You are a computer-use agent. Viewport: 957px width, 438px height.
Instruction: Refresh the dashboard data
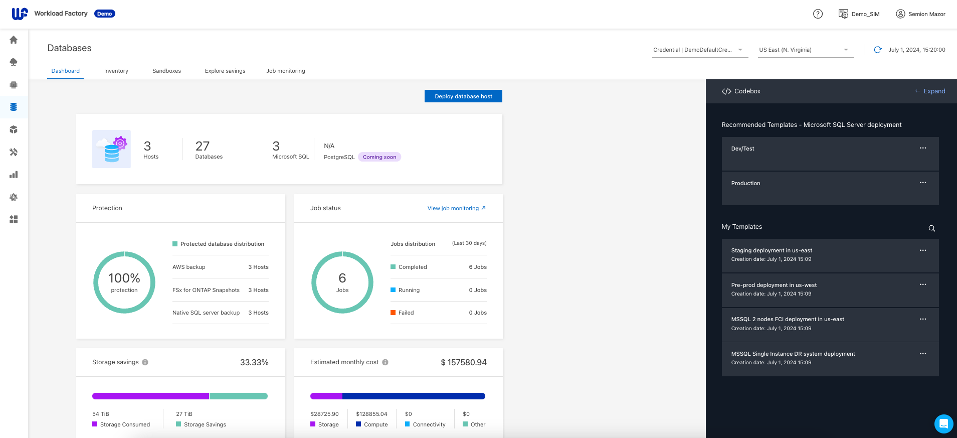pyautogui.click(x=877, y=48)
